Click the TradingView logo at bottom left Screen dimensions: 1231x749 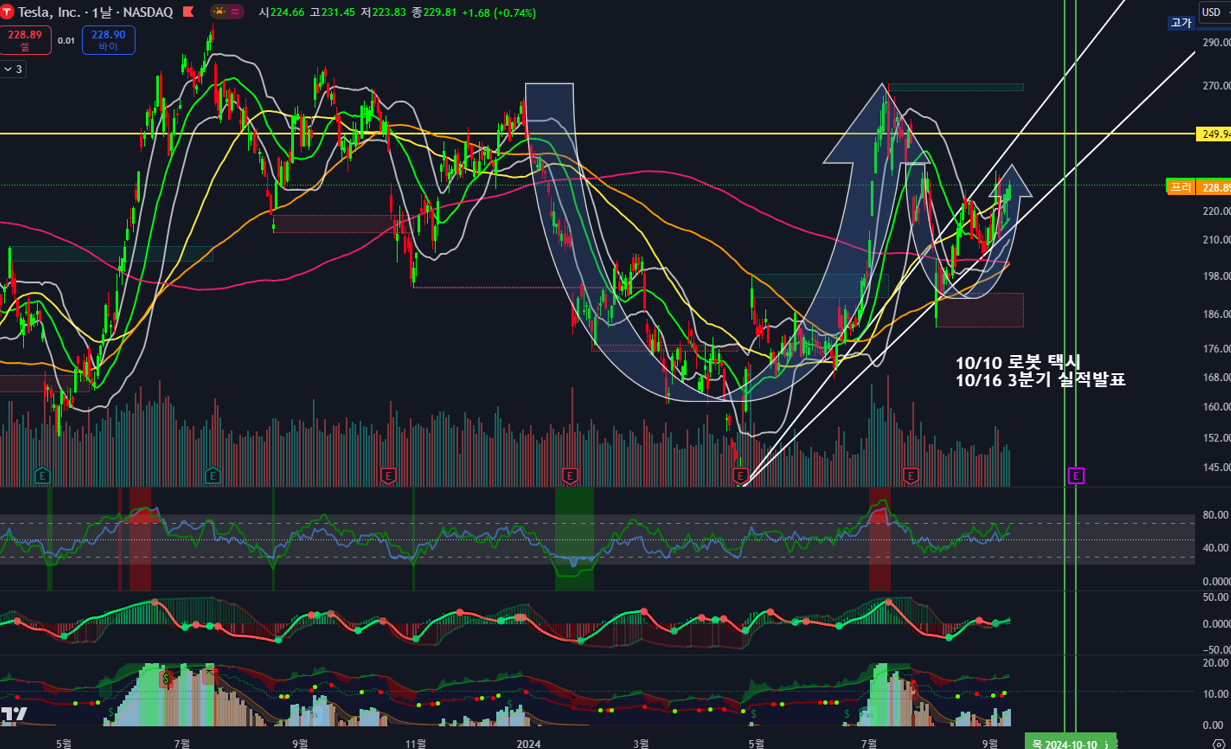click(x=14, y=713)
